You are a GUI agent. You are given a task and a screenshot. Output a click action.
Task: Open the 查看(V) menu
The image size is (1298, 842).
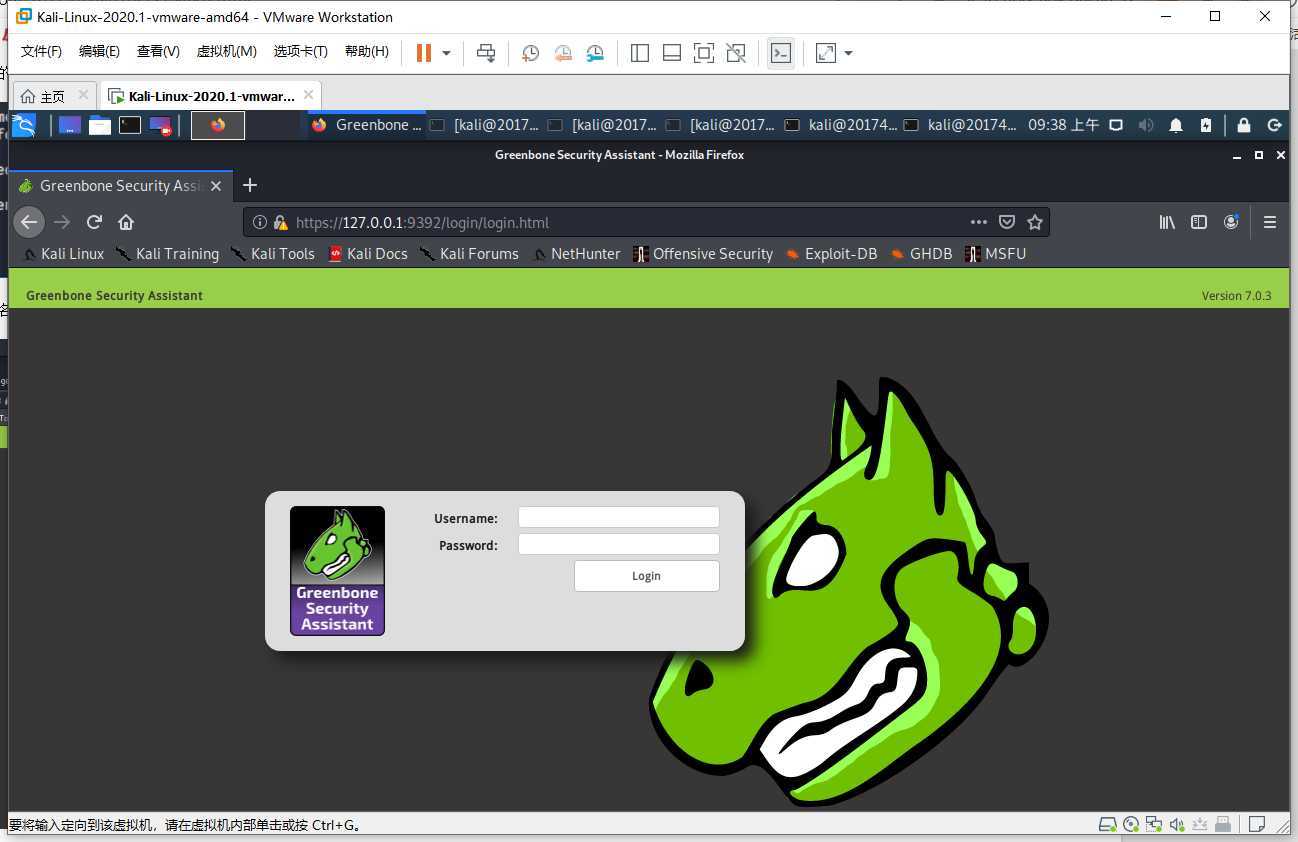[158, 52]
